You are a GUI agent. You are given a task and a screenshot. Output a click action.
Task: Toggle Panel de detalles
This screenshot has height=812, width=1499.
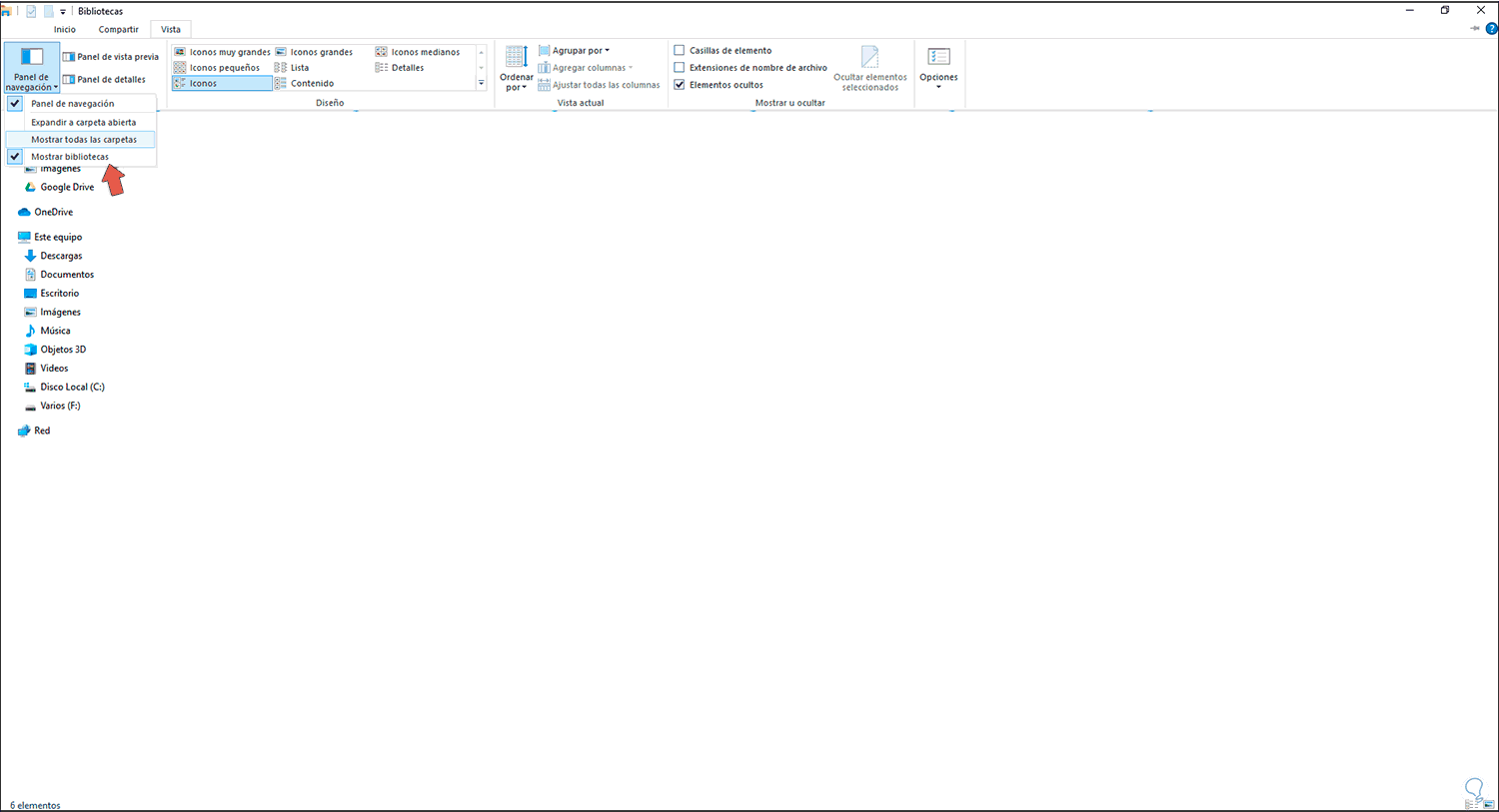[x=104, y=80]
